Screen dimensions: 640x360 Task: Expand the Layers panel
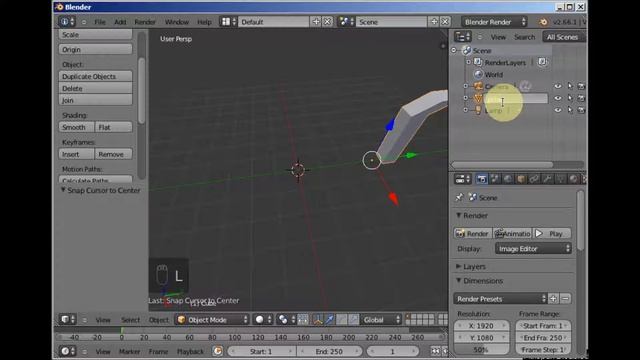(458, 266)
